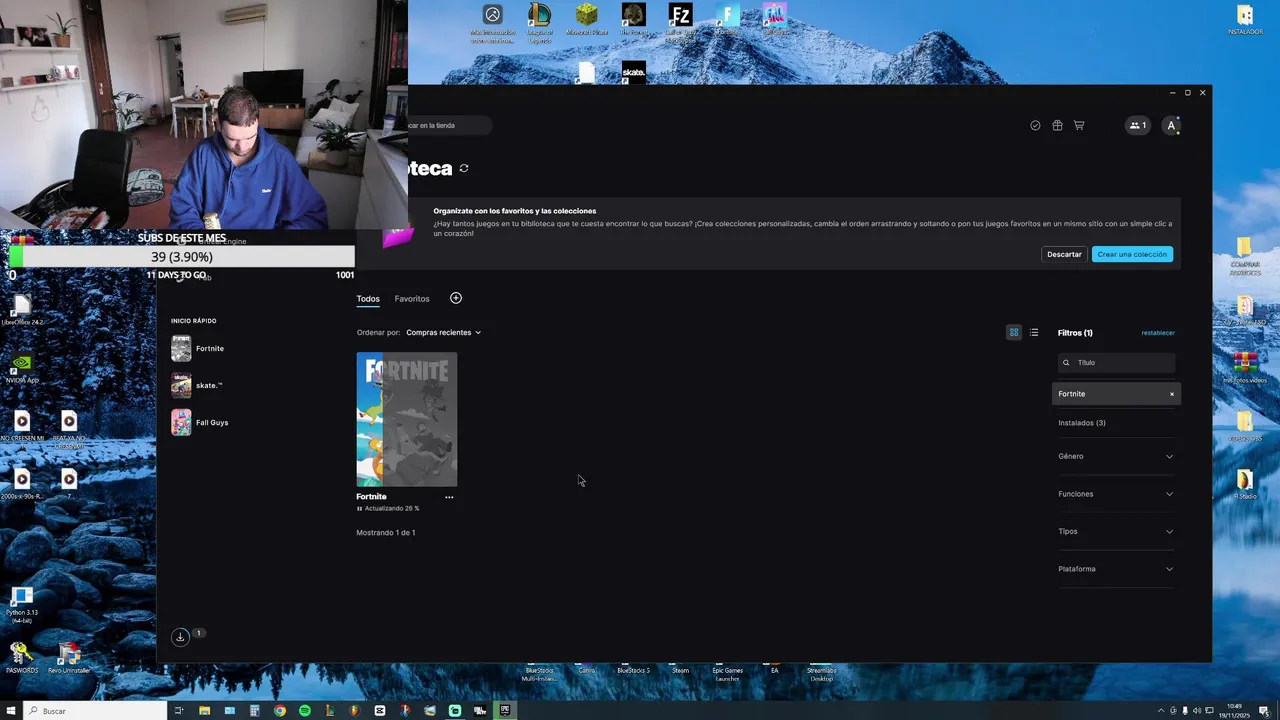Viewport: 1280px width, 720px height.
Task: Open notification center in system tray
Action: 1264,710
